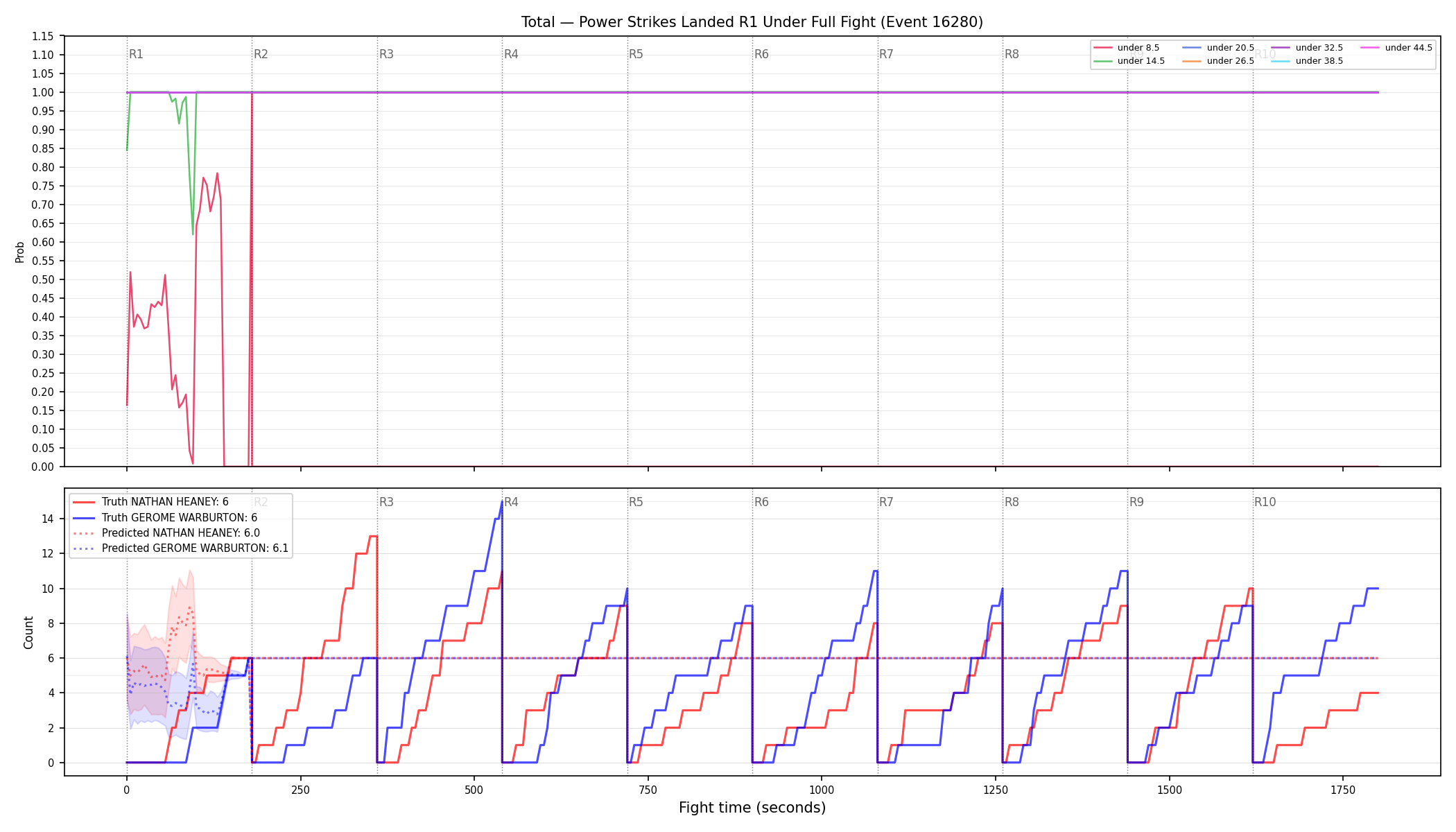Click the R1 round label in the probability chart
The width and height of the screenshot is (1456, 832).
click(x=136, y=54)
